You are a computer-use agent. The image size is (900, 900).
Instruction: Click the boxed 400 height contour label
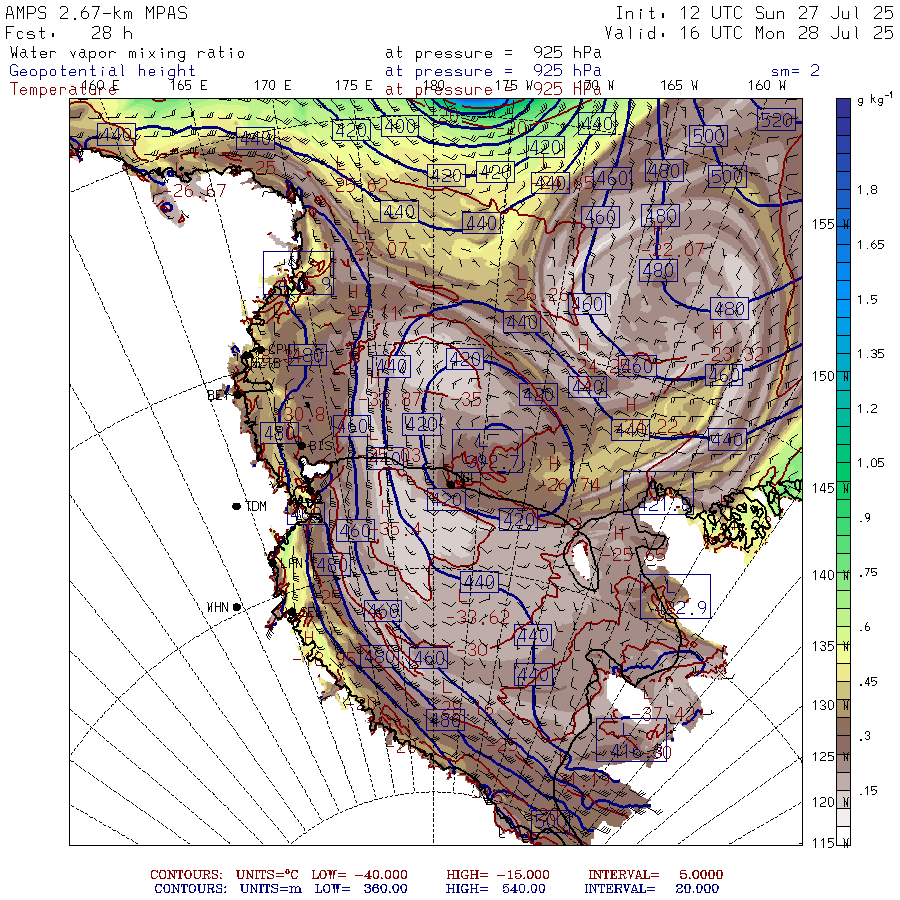400,126
